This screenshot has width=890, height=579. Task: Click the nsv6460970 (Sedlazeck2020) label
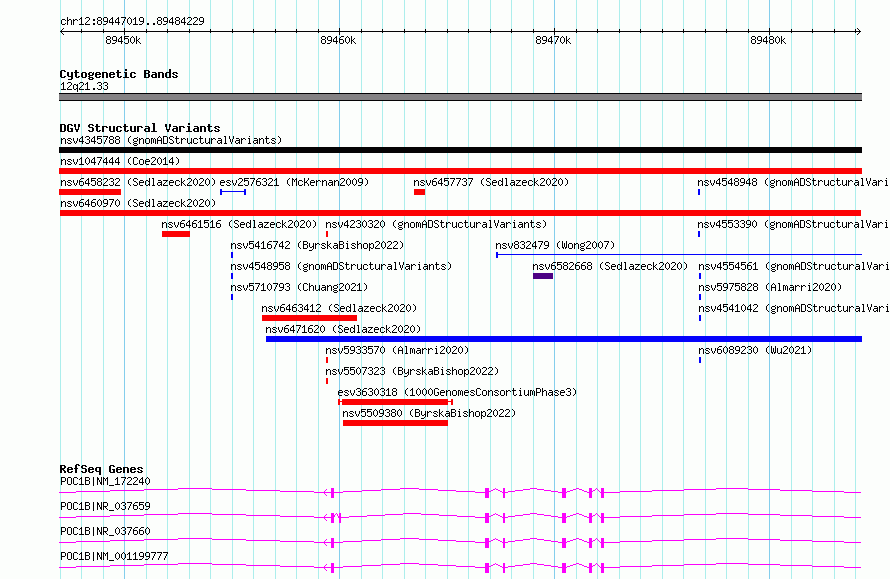coord(138,203)
